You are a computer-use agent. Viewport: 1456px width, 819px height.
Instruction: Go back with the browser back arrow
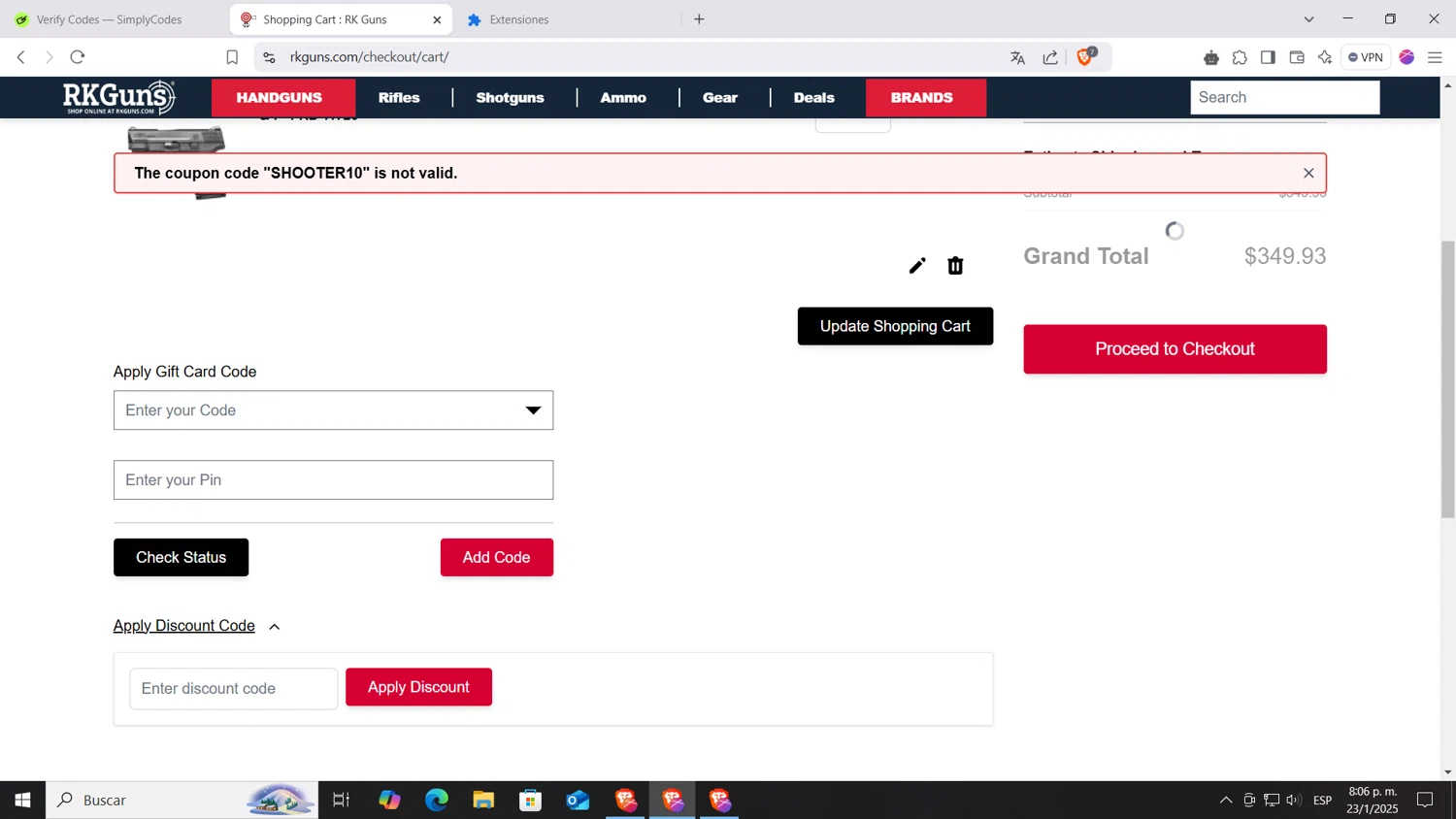[21, 57]
